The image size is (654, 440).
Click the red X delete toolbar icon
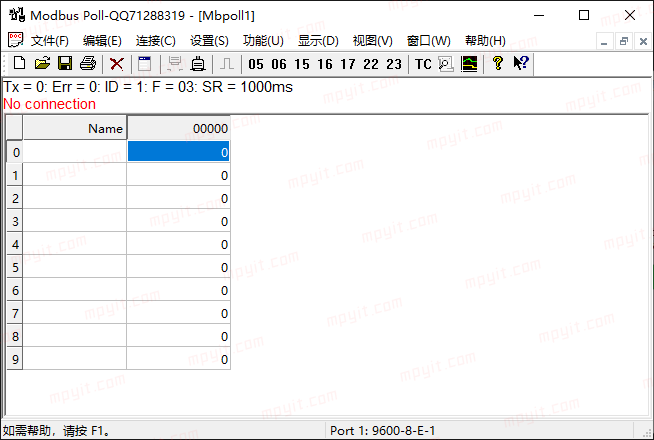coord(116,64)
